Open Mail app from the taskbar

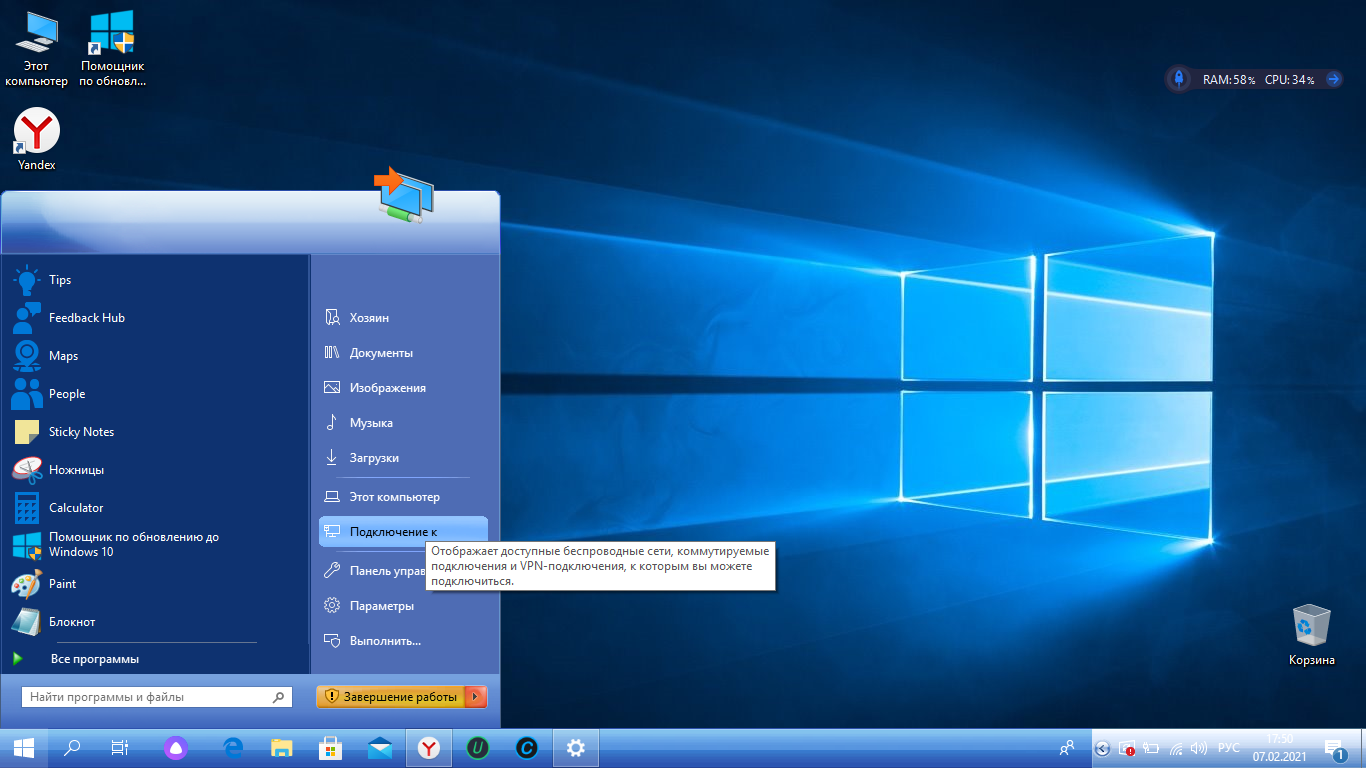[x=380, y=747]
